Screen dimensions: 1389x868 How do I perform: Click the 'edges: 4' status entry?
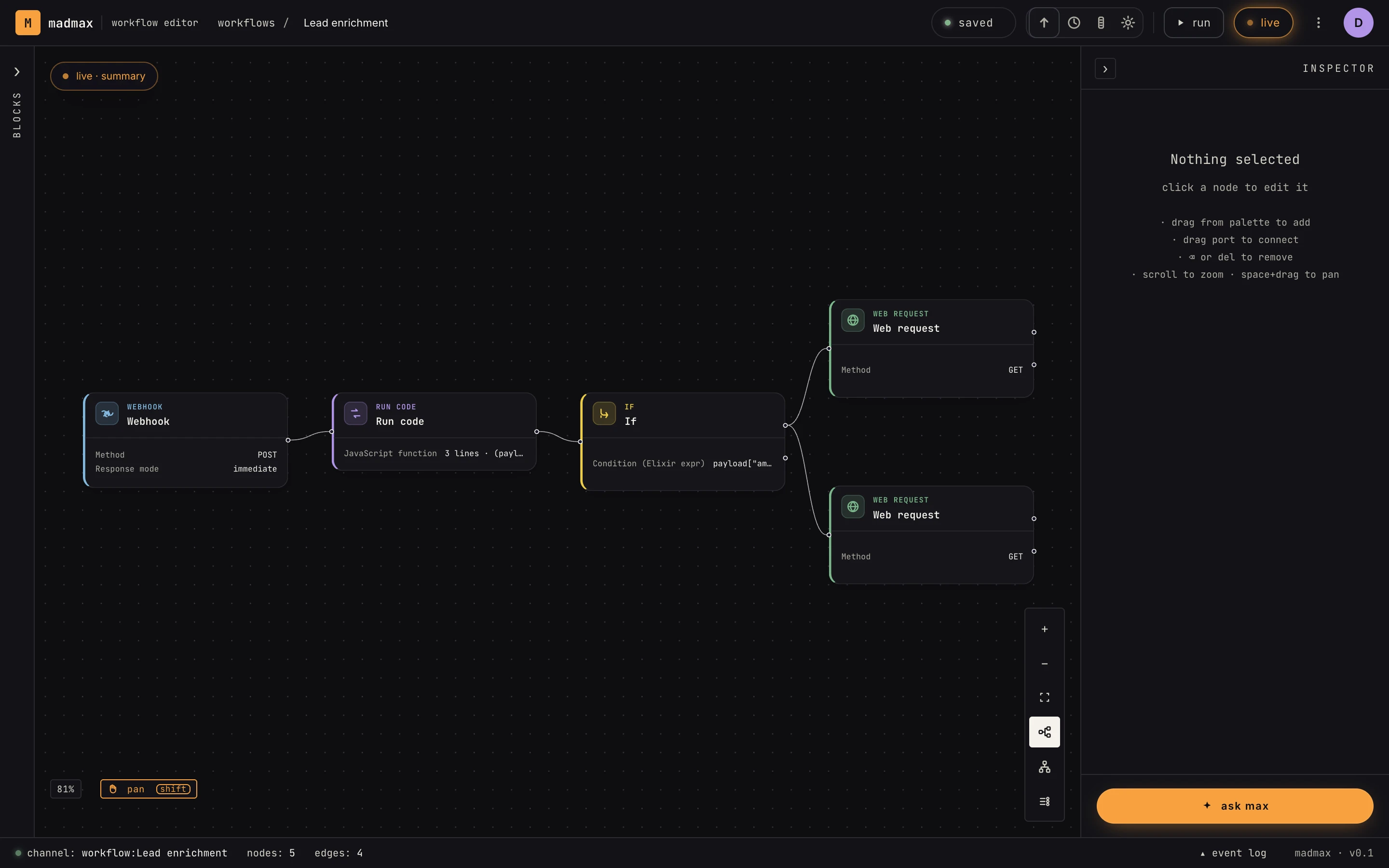click(339, 853)
